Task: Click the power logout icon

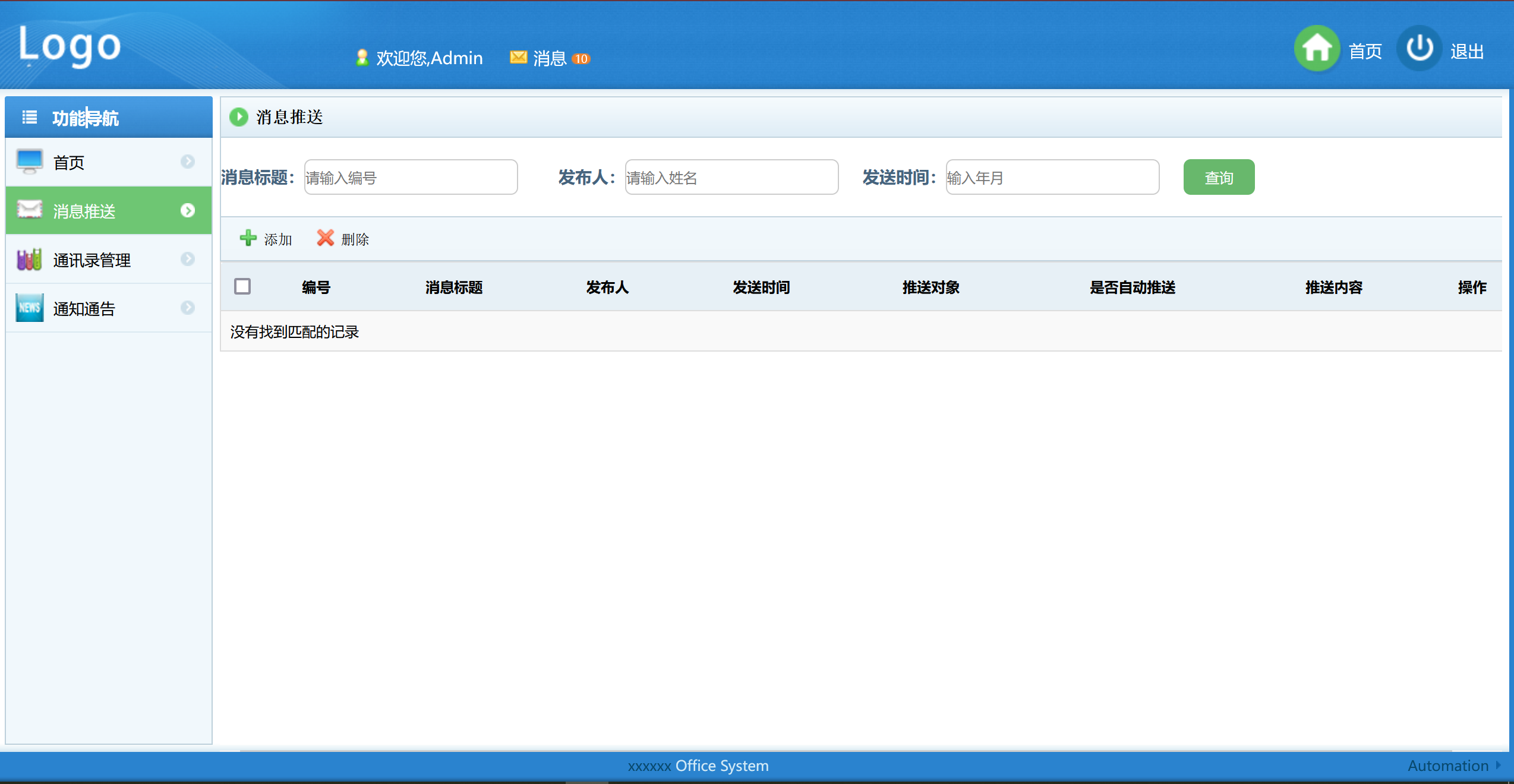Action: coord(1419,49)
